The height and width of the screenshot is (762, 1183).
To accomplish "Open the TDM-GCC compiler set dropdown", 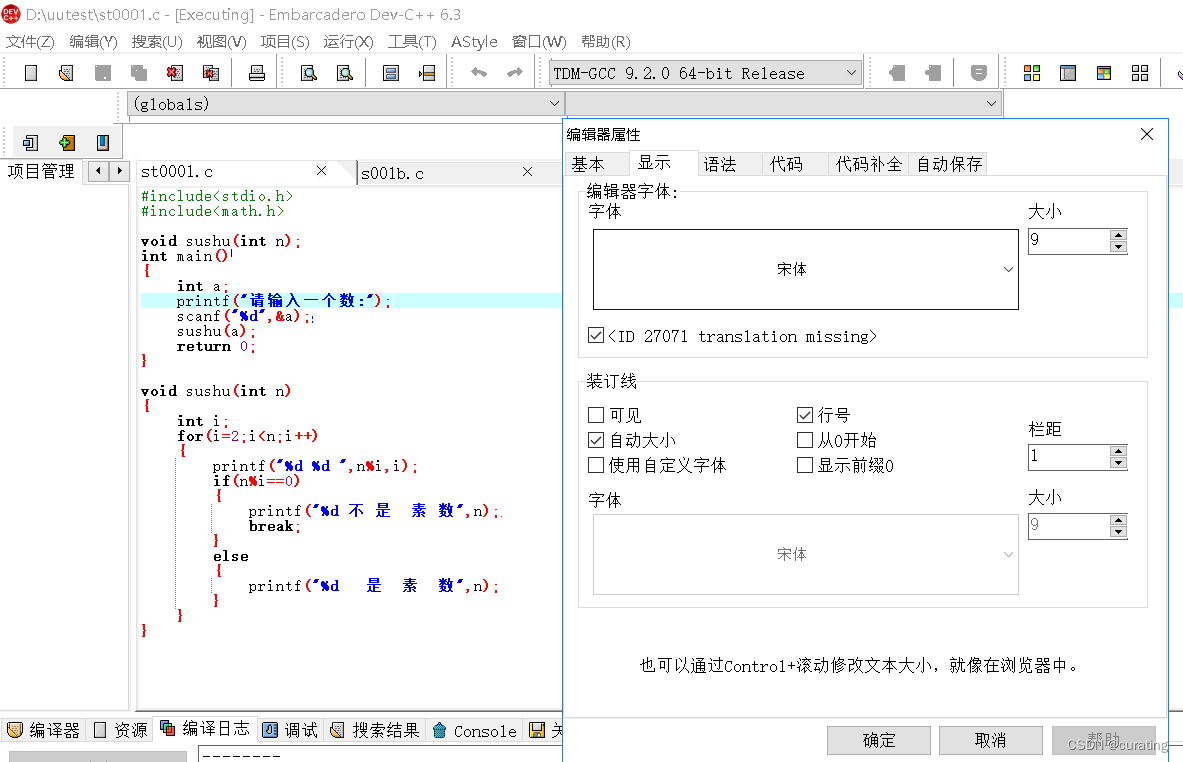I will tap(851, 73).
